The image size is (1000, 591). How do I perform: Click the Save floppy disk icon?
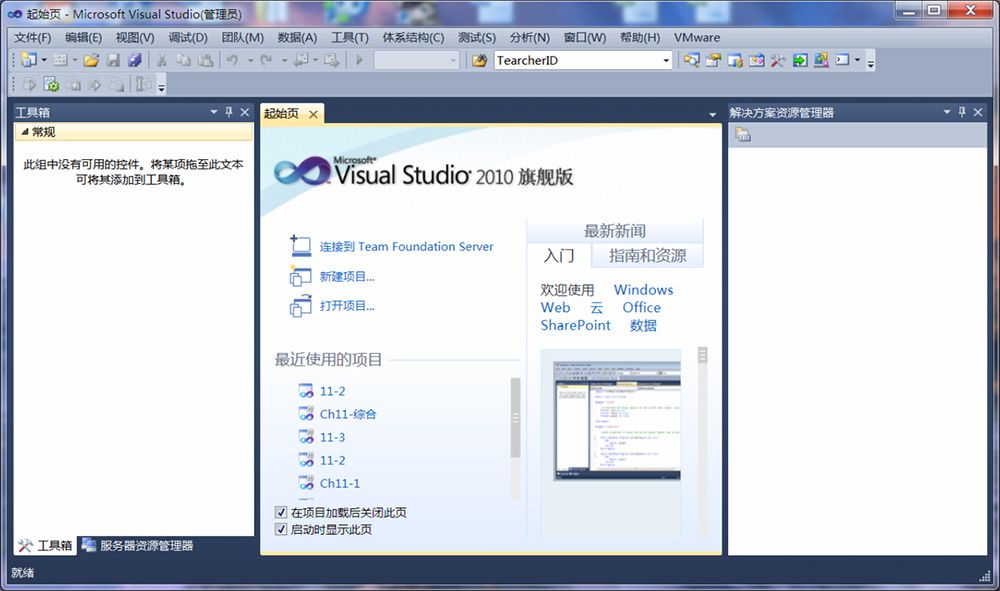tap(113, 61)
